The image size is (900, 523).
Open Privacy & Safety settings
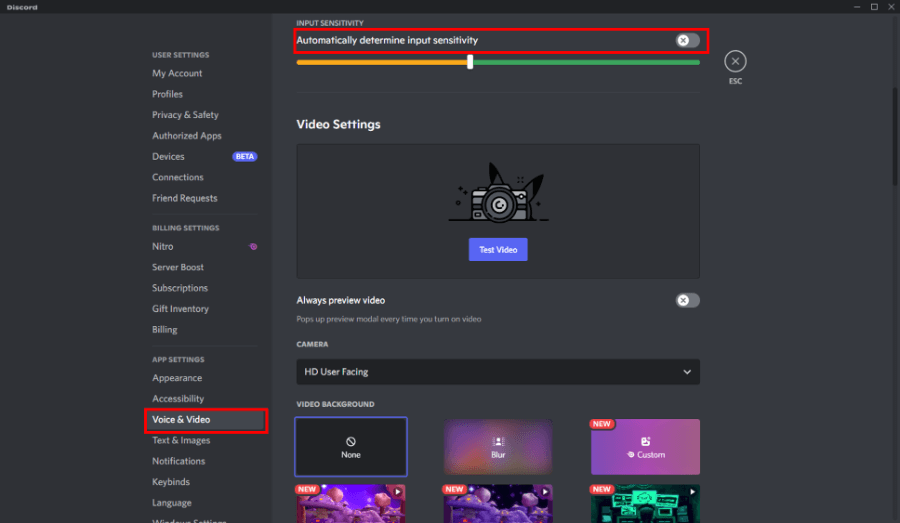coord(185,115)
